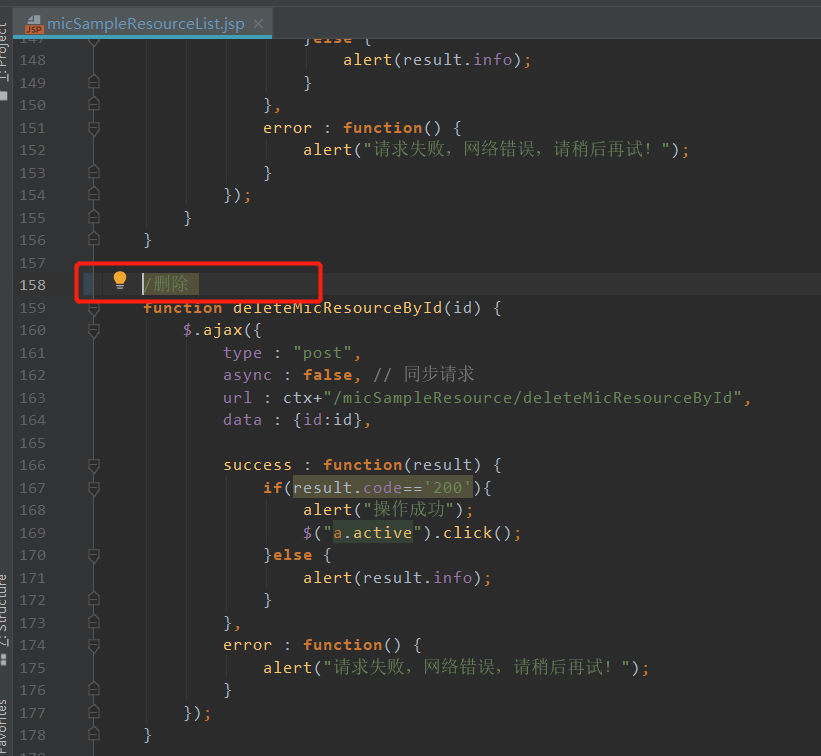This screenshot has height=756, width=821.
Task: Collapse fold marker at line 151
Action: [x=94, y=127]
